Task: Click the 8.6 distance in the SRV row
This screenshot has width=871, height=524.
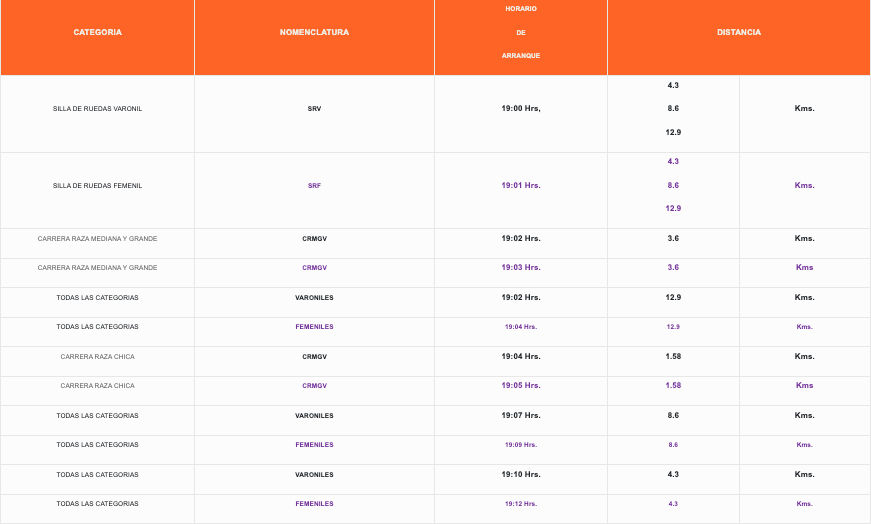Action: (x=673, y=109)
